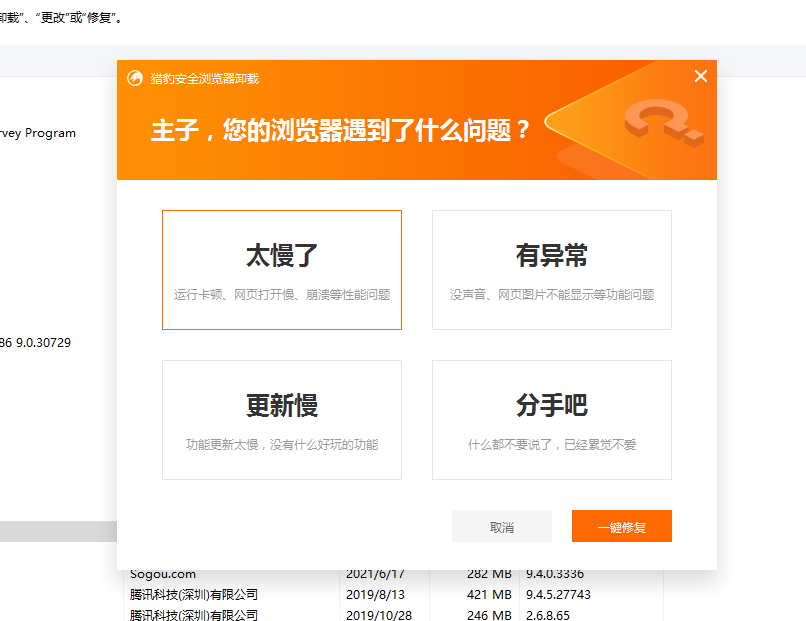This screenshot has height=621, width=806.
Task: Click the 421 MB size cell
Action: 489,595
